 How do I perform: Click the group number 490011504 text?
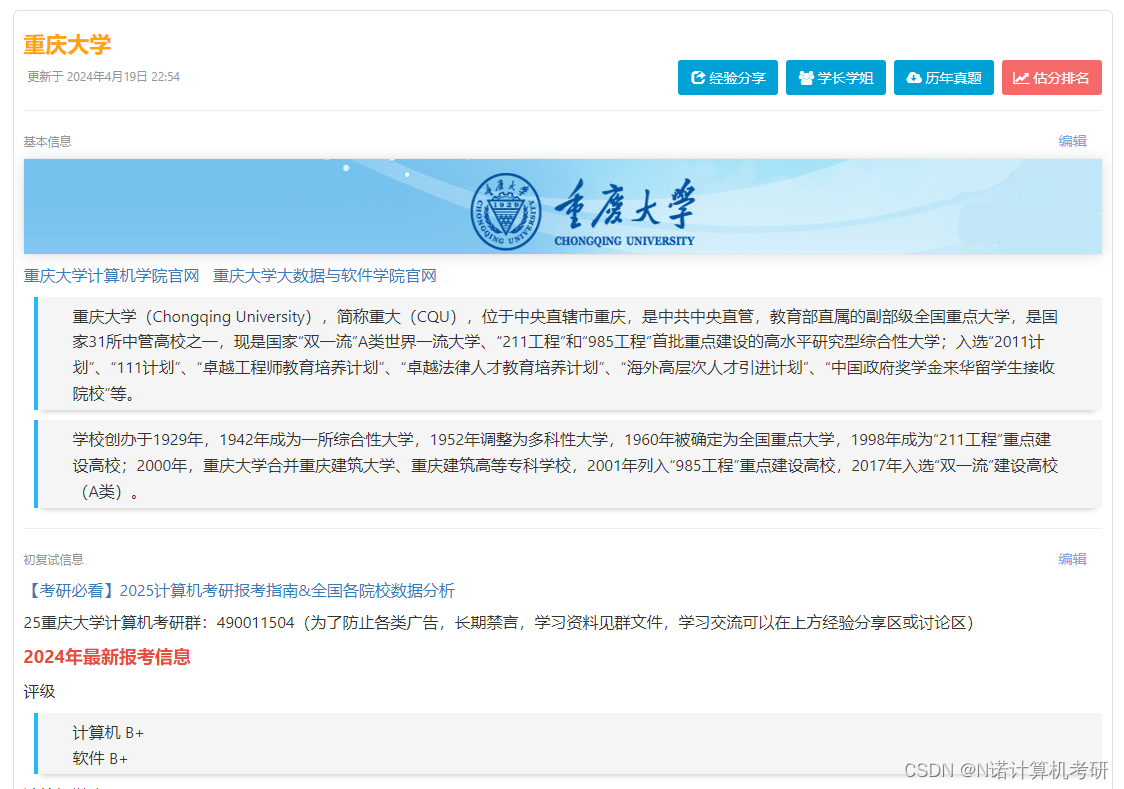pos(255,623)
